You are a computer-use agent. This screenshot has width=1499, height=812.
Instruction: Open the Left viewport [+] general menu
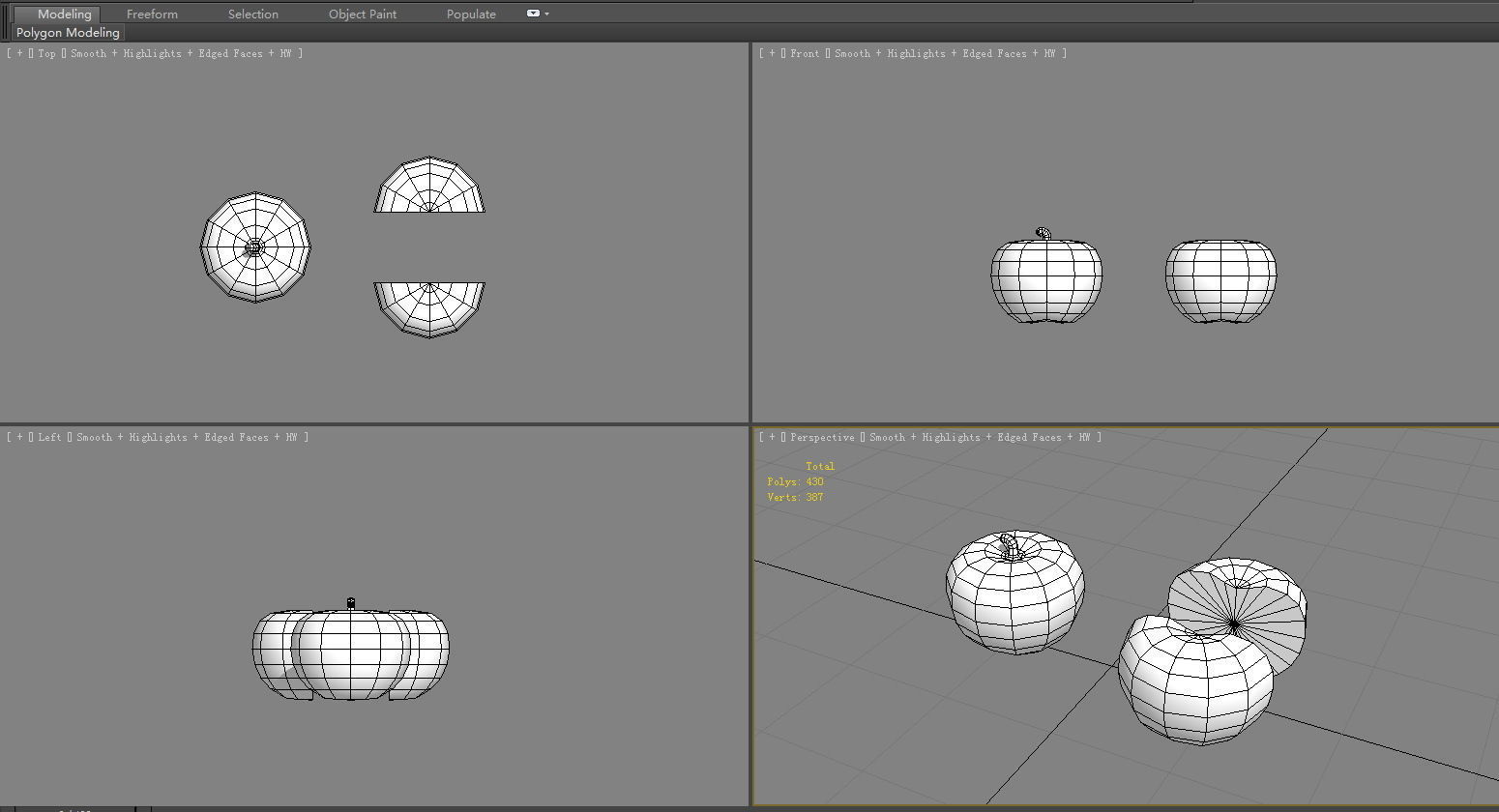coord(19,437)
